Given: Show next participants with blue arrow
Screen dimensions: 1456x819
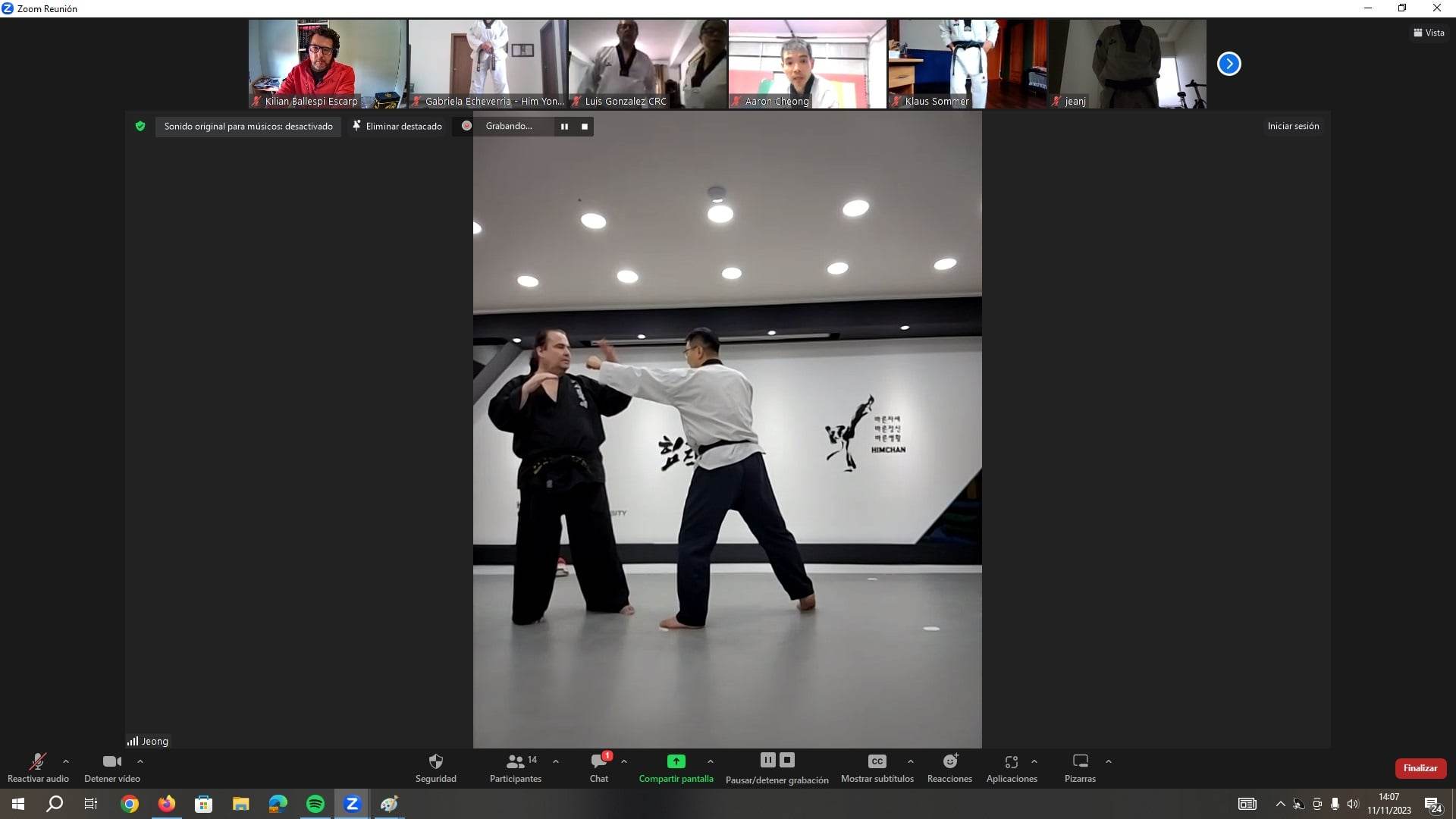Looking at the screenshot, I should [x=1228, y=64].
